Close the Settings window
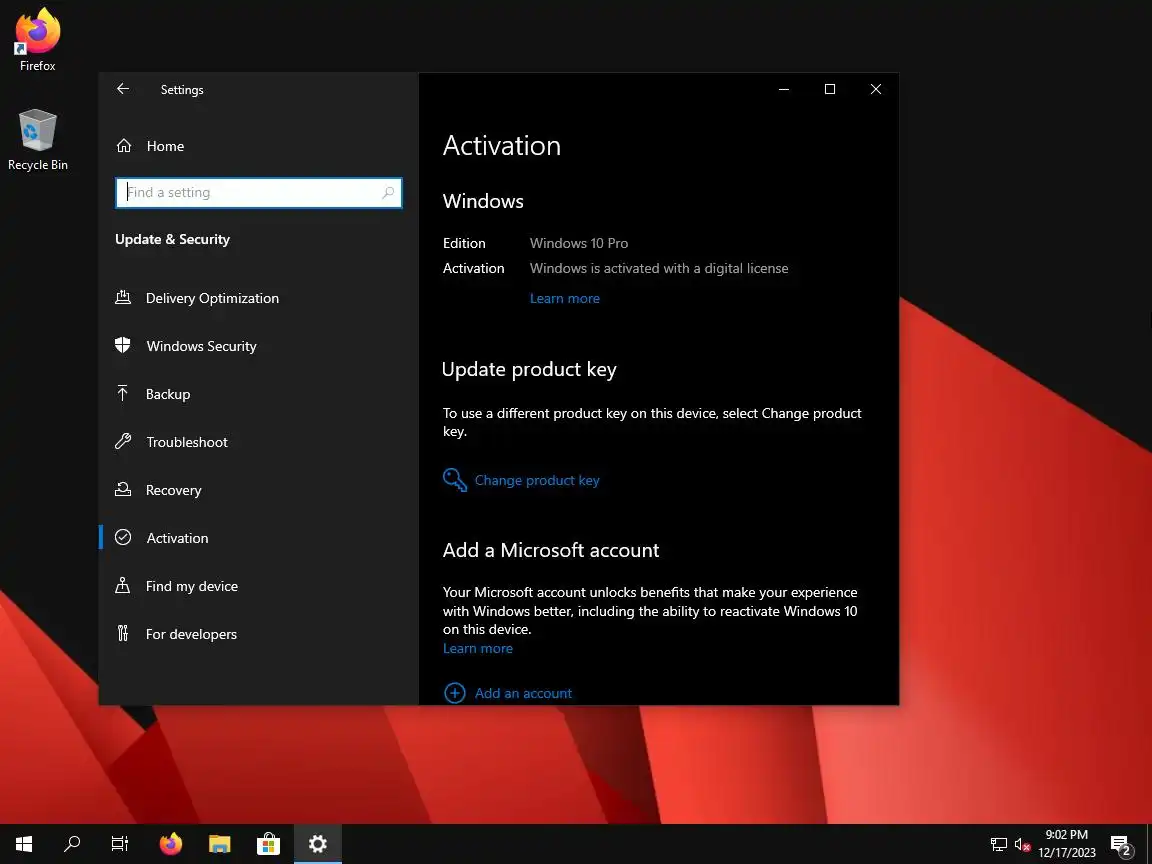 [x=876, y=89]
